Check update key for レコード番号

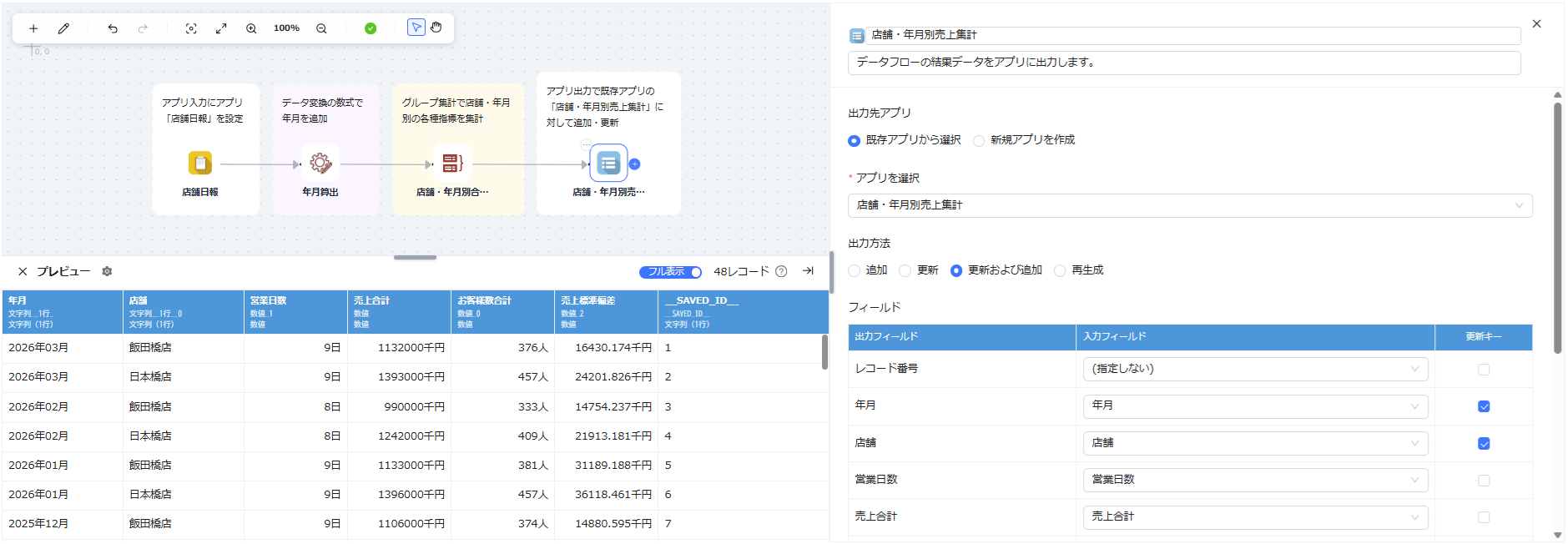(1484, 370)
